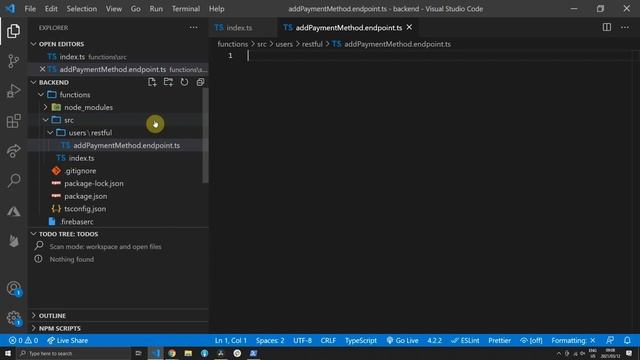Close addPaymentMethod.endpoint.ts in Open Editors

(x=42, y=69)
